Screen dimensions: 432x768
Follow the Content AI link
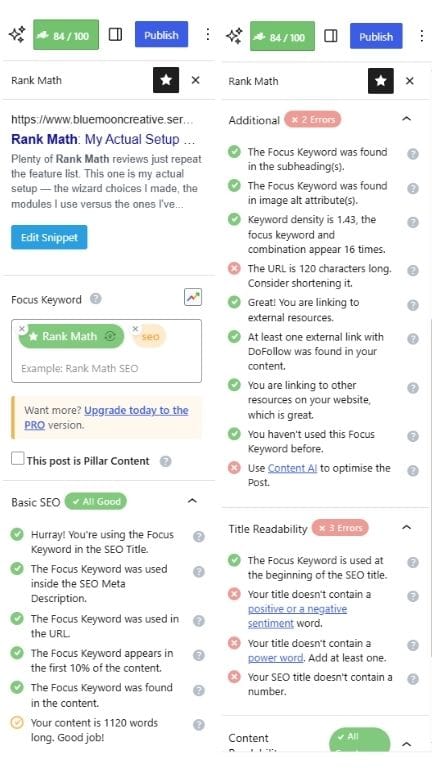[292, 468]
